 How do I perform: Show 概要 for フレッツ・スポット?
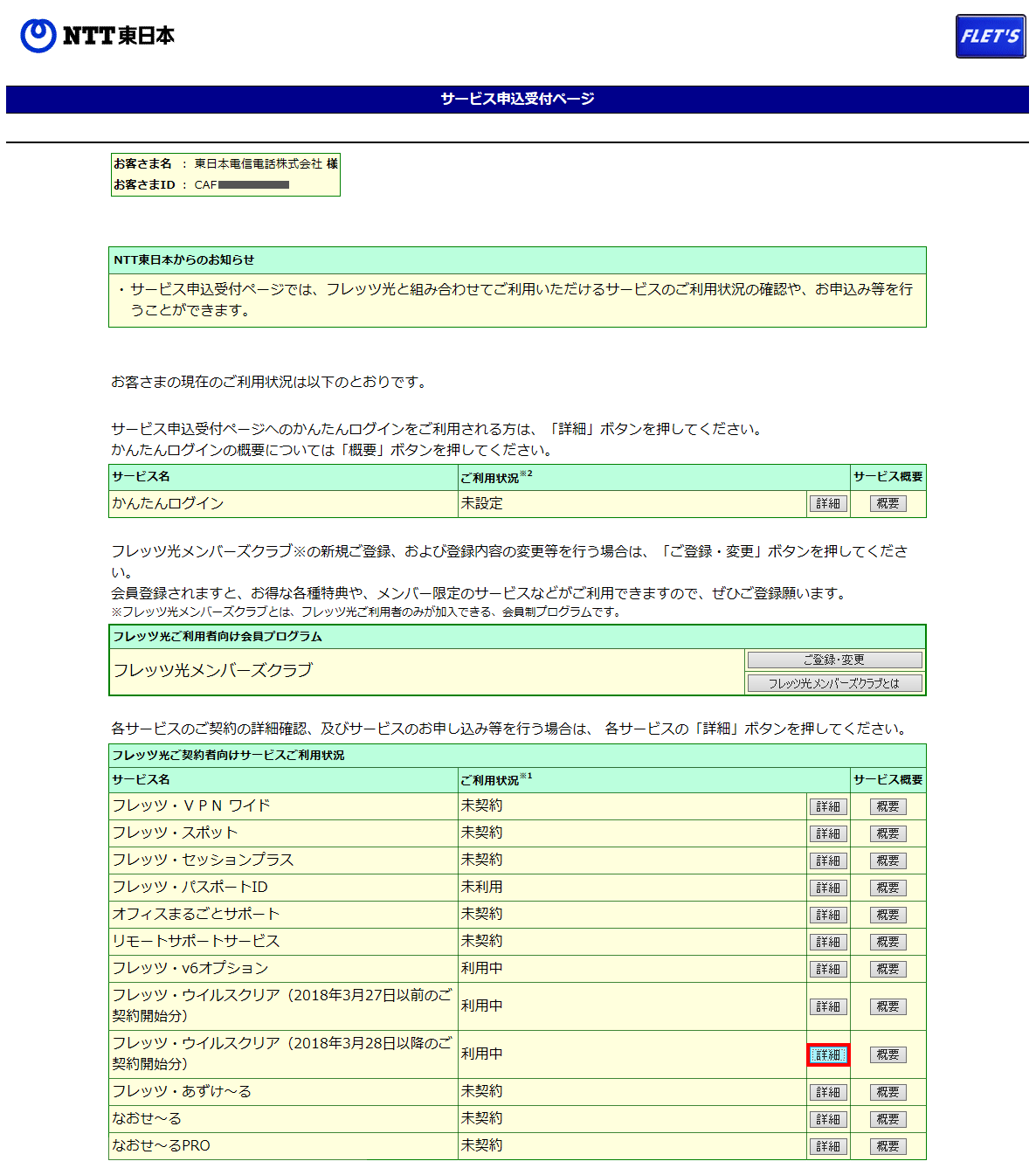pos(888,834)
